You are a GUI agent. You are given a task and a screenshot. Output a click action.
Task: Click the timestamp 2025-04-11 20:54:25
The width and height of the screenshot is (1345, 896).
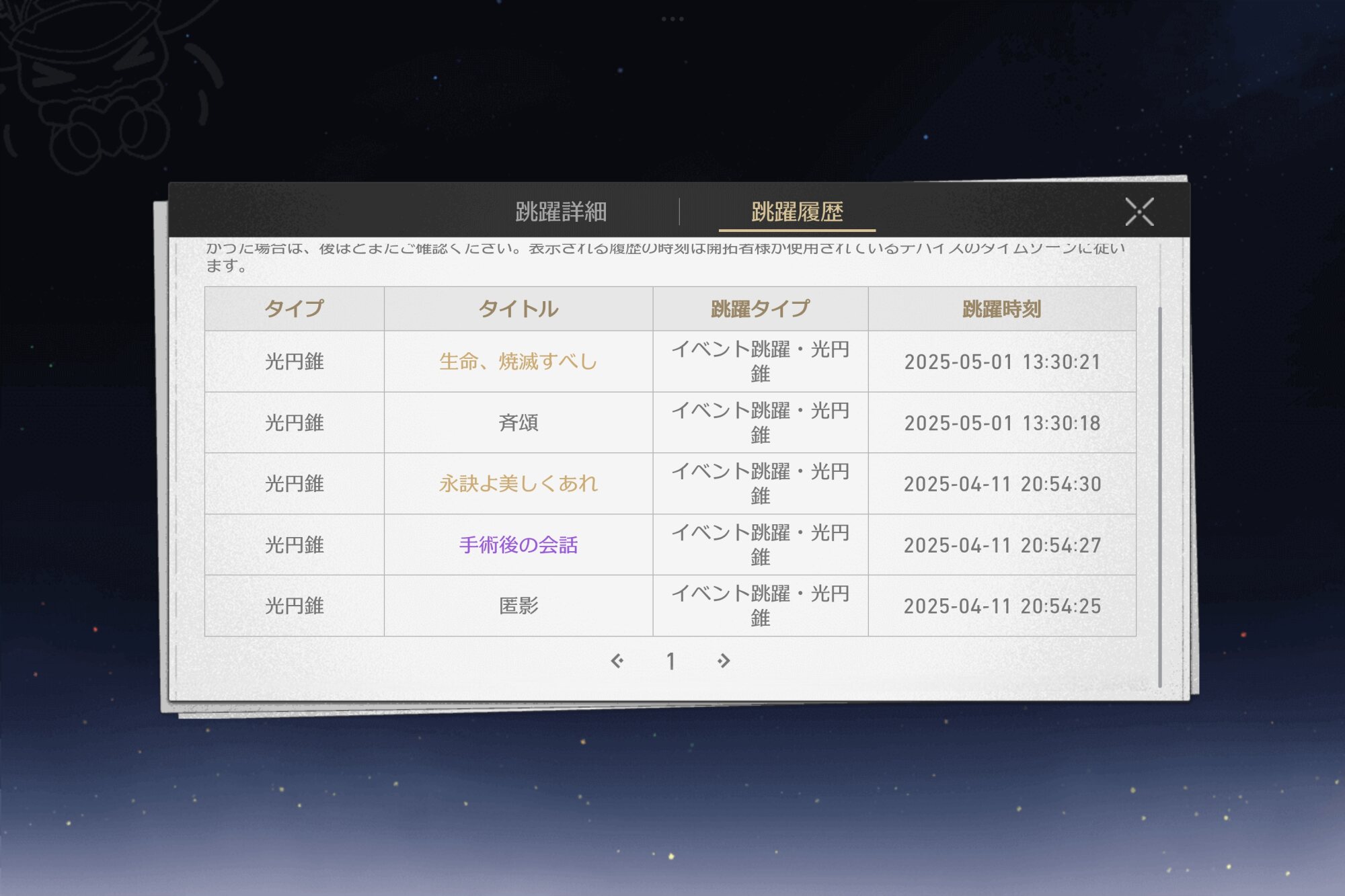point(1001,606)
